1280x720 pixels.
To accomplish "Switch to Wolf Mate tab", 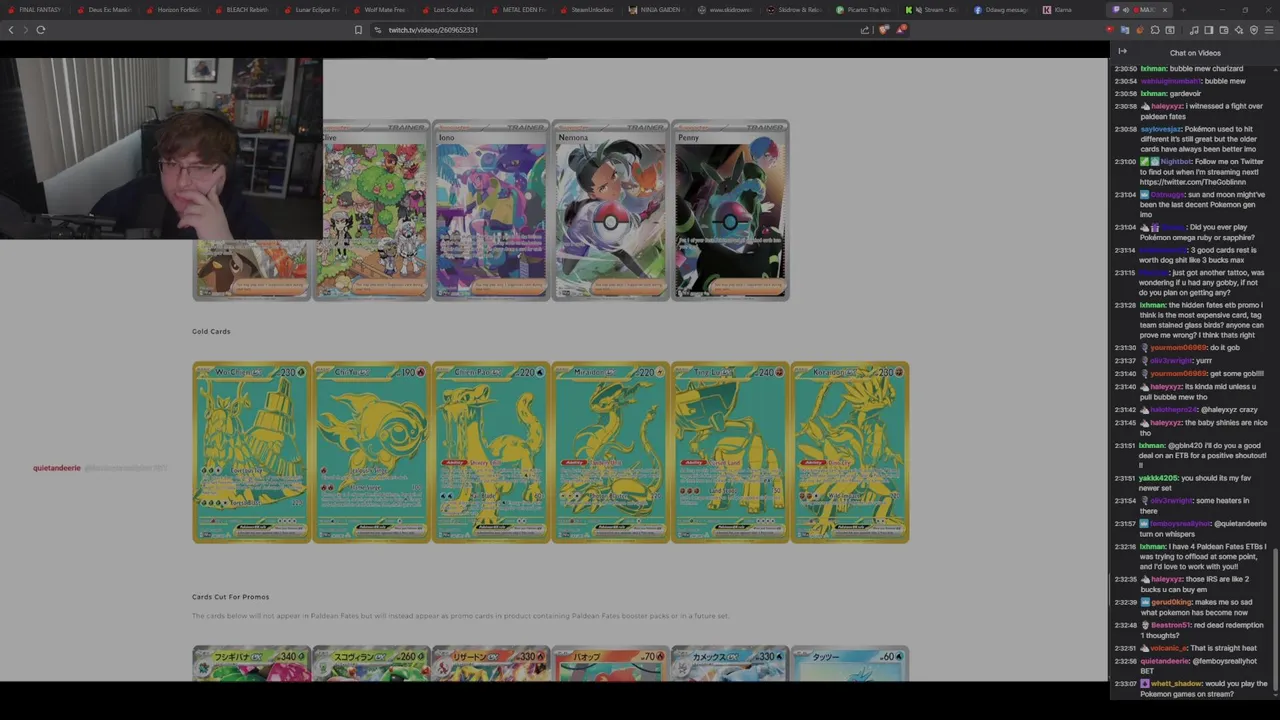I will 380,10.
